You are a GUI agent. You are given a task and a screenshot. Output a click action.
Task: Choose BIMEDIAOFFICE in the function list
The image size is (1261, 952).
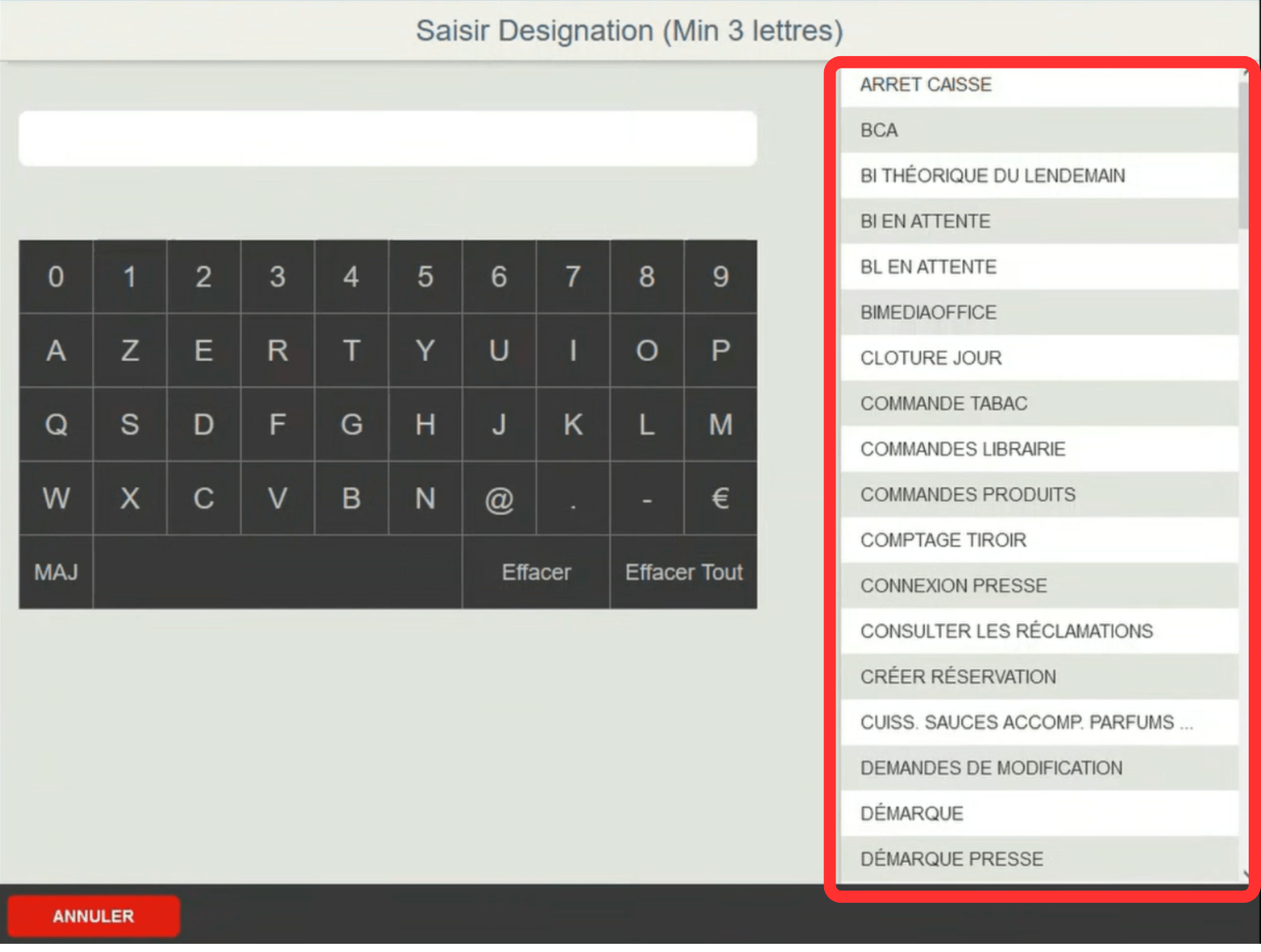tap(1039, 313)
